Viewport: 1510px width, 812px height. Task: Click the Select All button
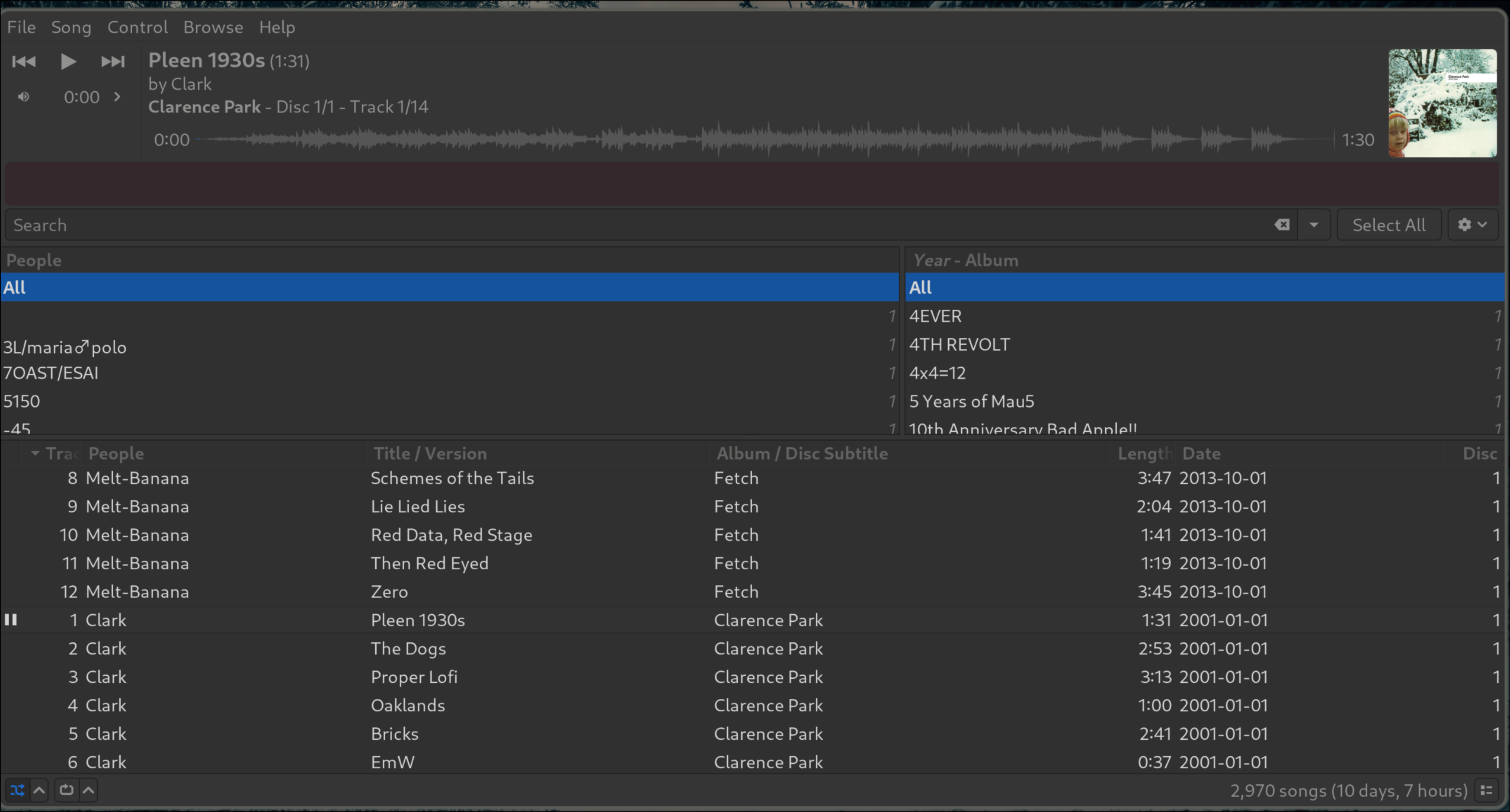click(1389, 225)
